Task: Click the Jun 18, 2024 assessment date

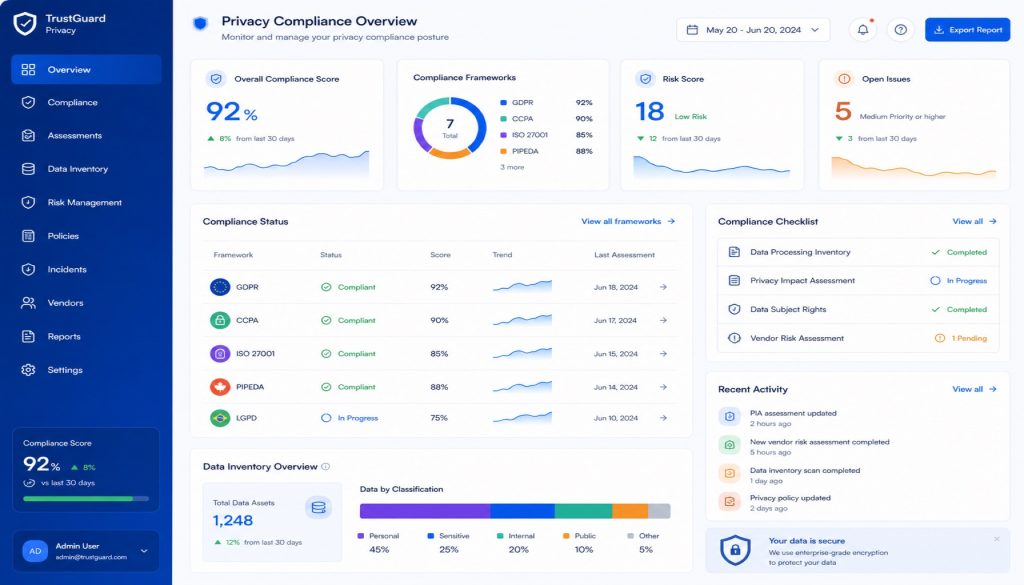Action: (x=616, y=287)
